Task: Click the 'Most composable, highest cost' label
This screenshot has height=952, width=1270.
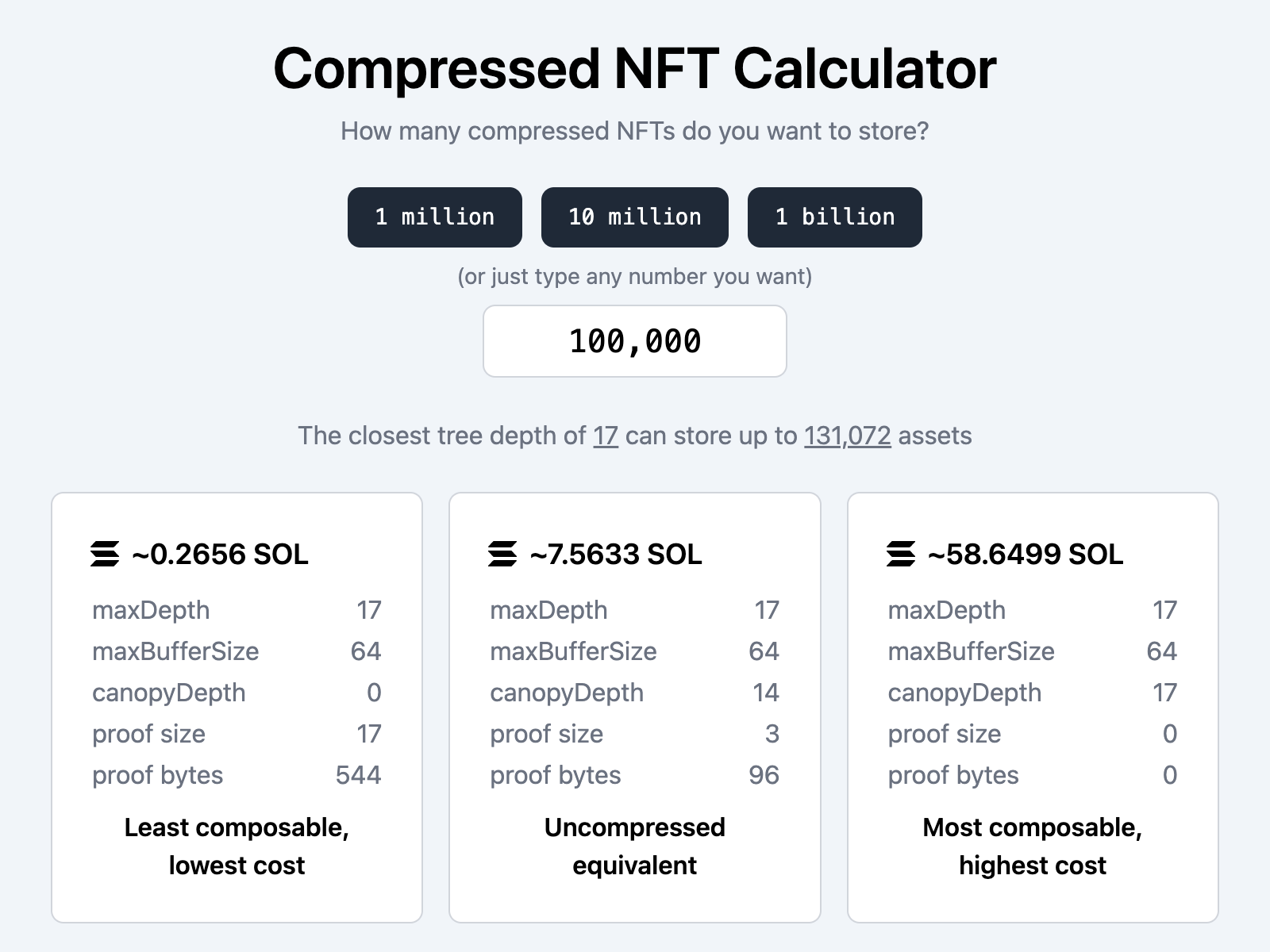Action: 1032,846
